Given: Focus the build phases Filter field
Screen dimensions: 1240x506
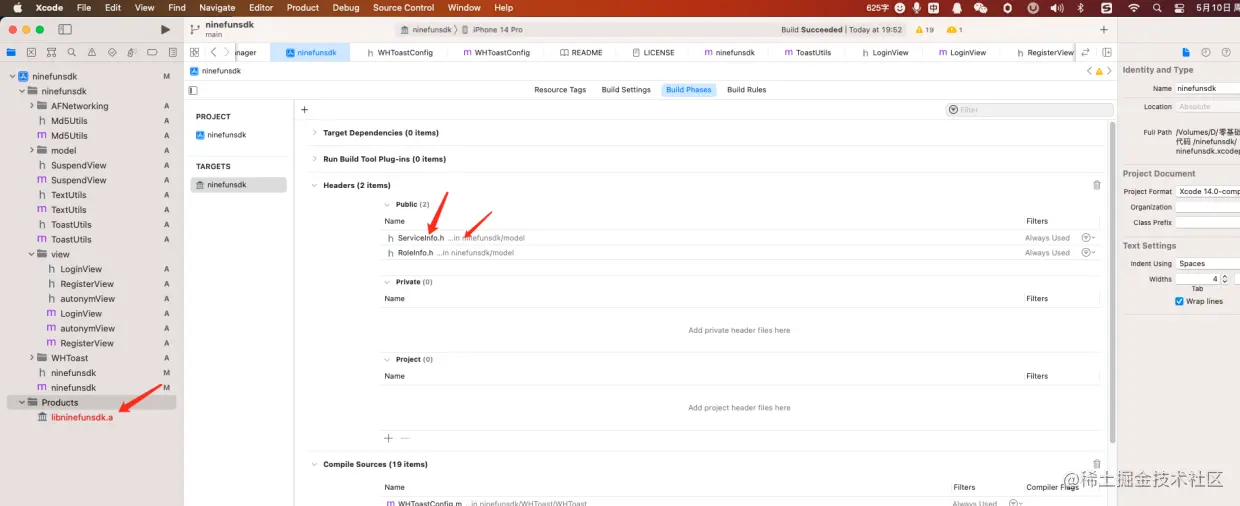Looking at the screenshot, I should [1030, 110].
